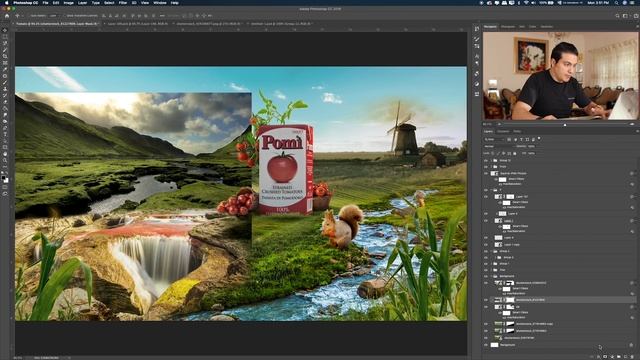Open Search icon in Photoshop top bar
The width and height of the screenshot is (640, 360).
point(617,16)
